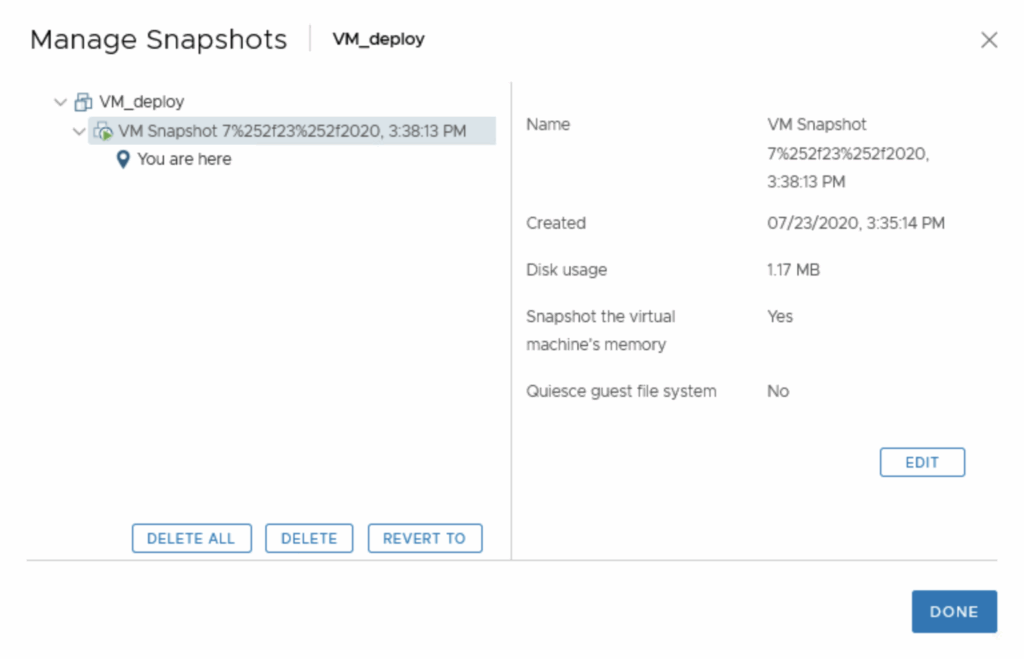This screenshot has height=659, width=1024.
Task: Click the DELETE ALL button
Action: pyautogui.click(x=191, y=538)
